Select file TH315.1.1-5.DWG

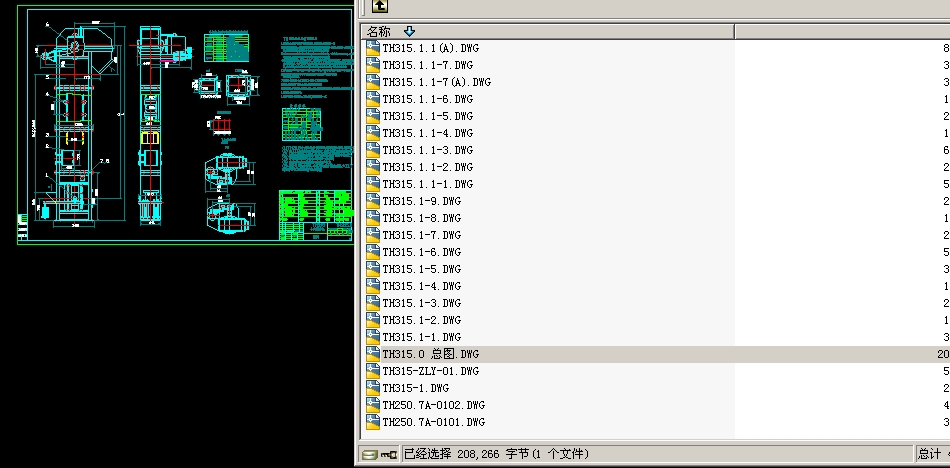pos(428,116)
